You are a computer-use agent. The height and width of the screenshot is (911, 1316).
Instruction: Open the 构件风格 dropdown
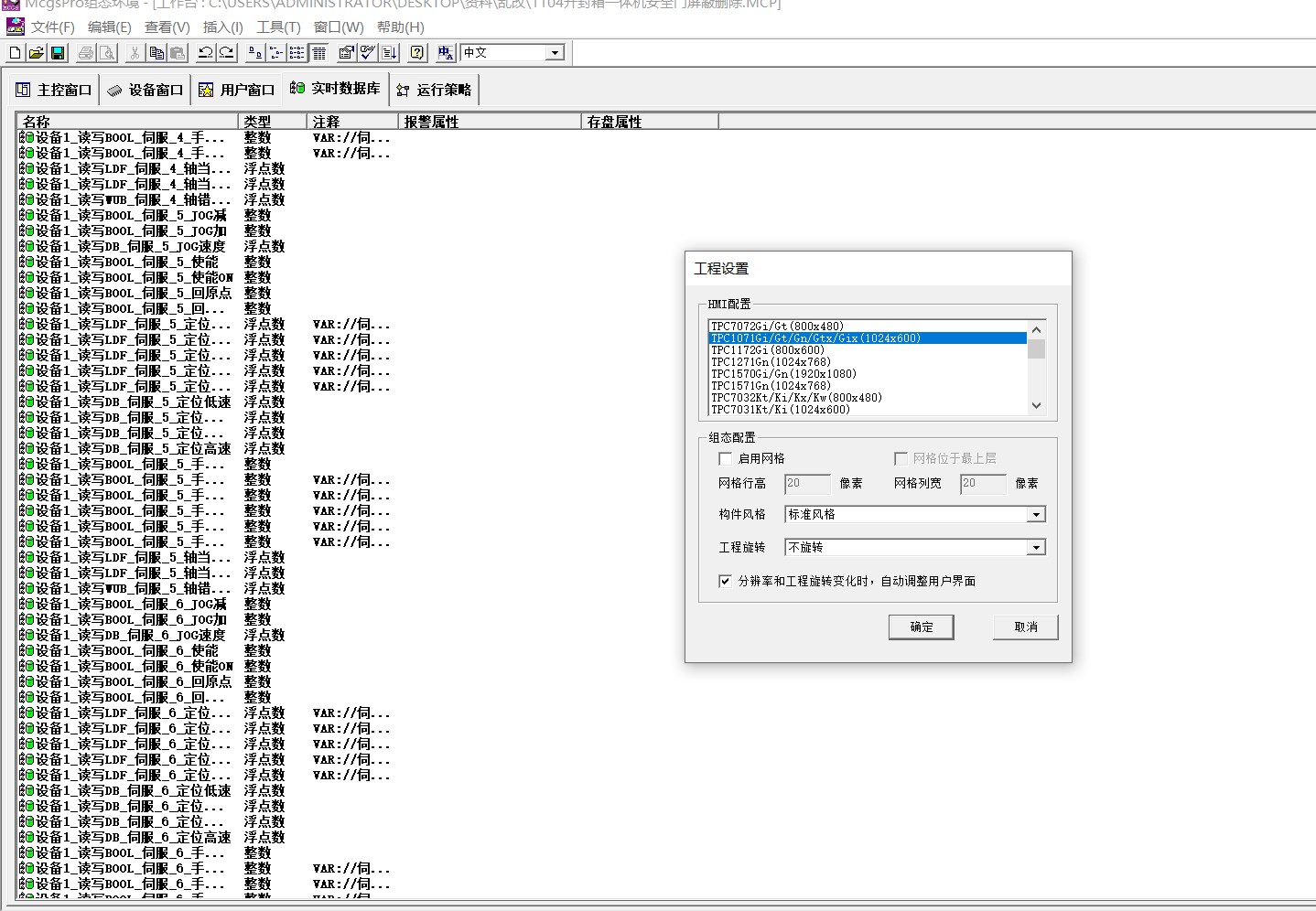click(x=1036, y=515)
